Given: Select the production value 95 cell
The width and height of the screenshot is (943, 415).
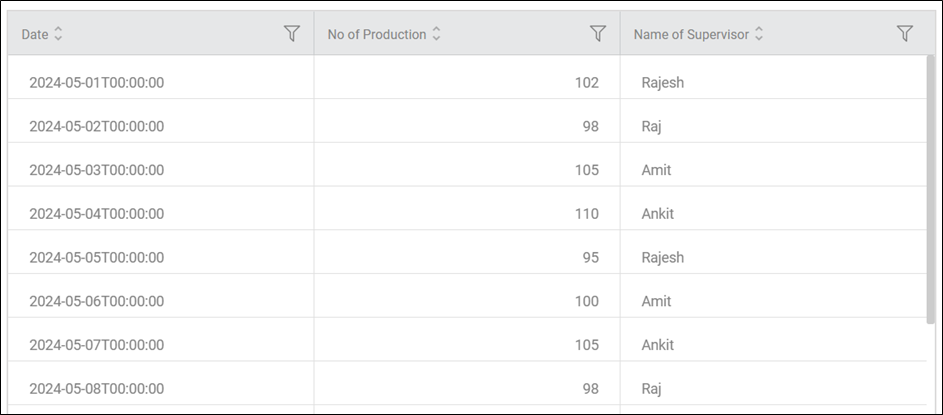Looking at the screenshot, I should point(467,257).
